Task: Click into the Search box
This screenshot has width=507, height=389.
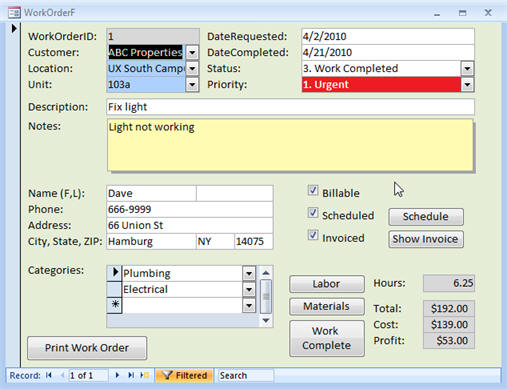Action: coord(244,375)
